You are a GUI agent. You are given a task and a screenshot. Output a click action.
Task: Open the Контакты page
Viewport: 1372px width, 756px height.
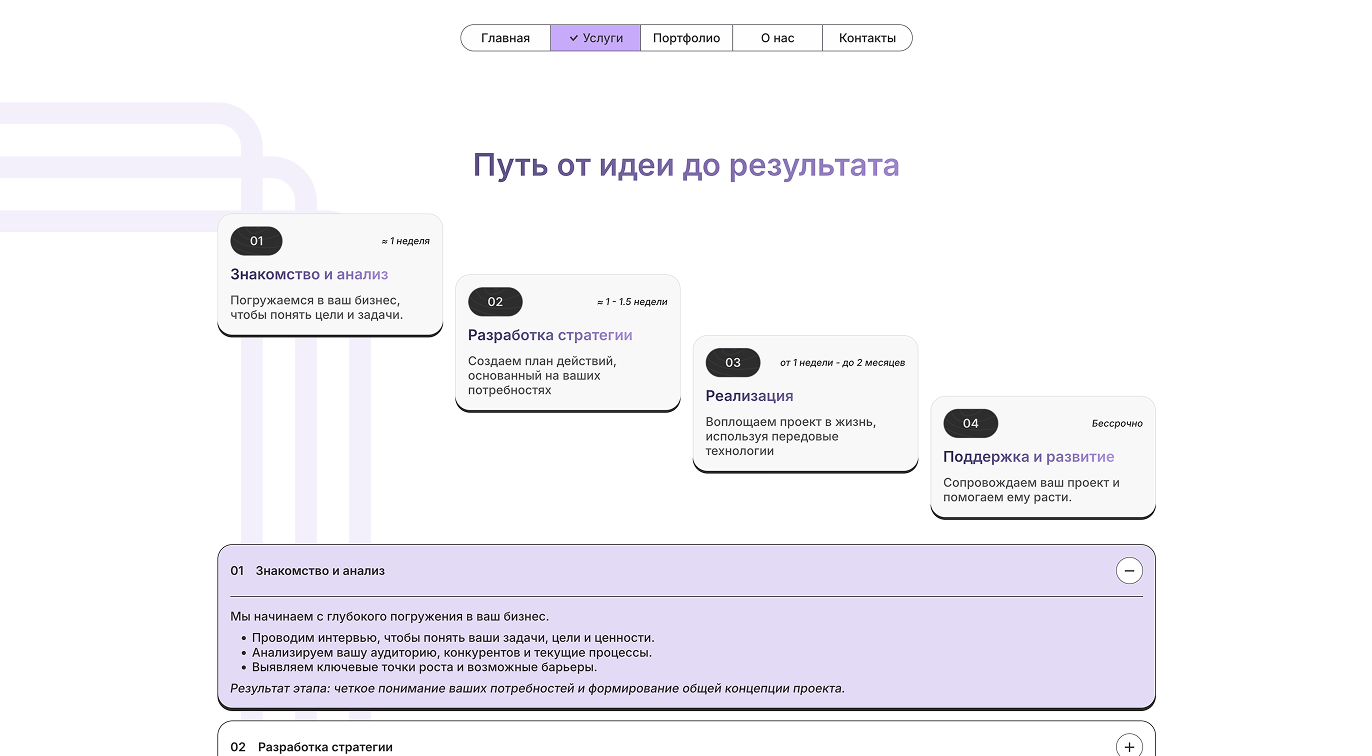tap(867, 37)
